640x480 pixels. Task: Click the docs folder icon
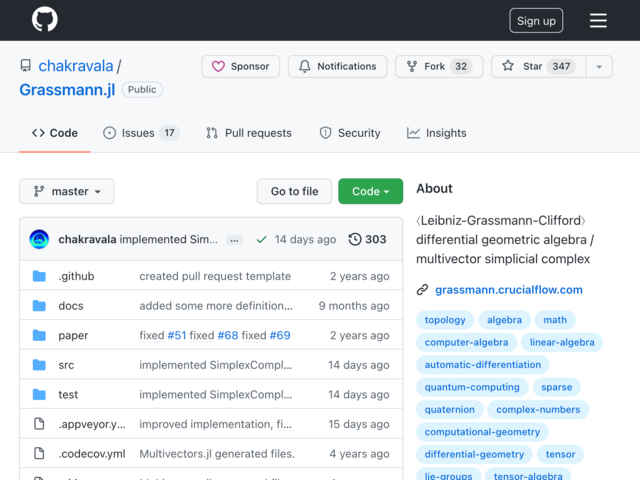click(x=39, y=305)
